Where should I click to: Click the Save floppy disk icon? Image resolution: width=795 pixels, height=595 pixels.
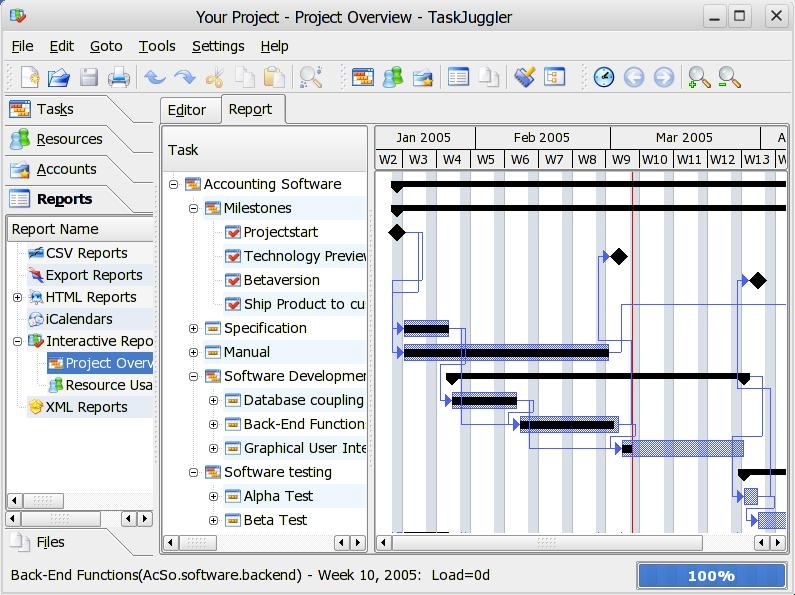coord(89,78)
